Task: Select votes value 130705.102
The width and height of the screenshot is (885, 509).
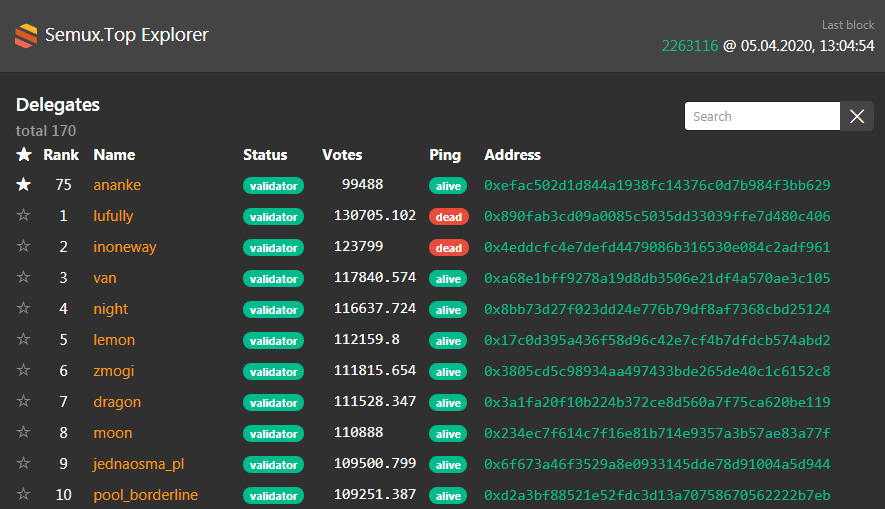Action: (x=375, y=216)
